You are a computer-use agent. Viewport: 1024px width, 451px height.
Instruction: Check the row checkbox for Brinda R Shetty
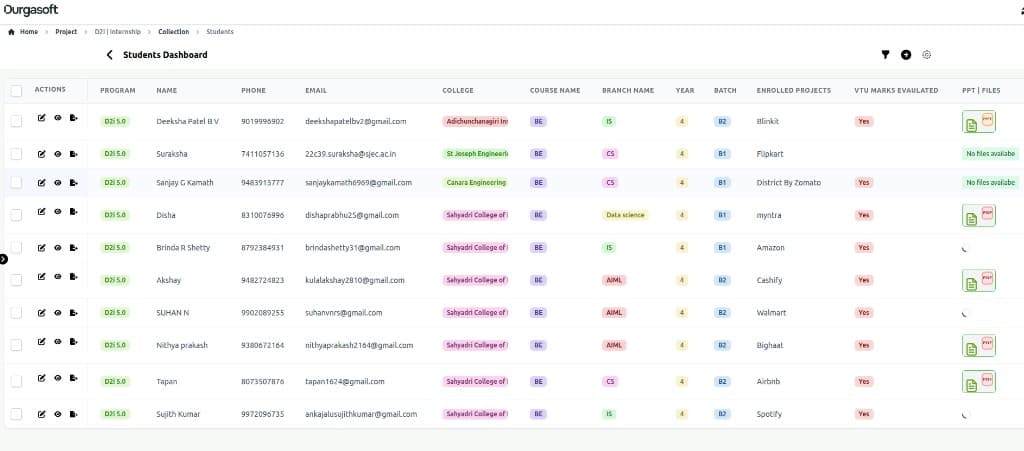16,247
